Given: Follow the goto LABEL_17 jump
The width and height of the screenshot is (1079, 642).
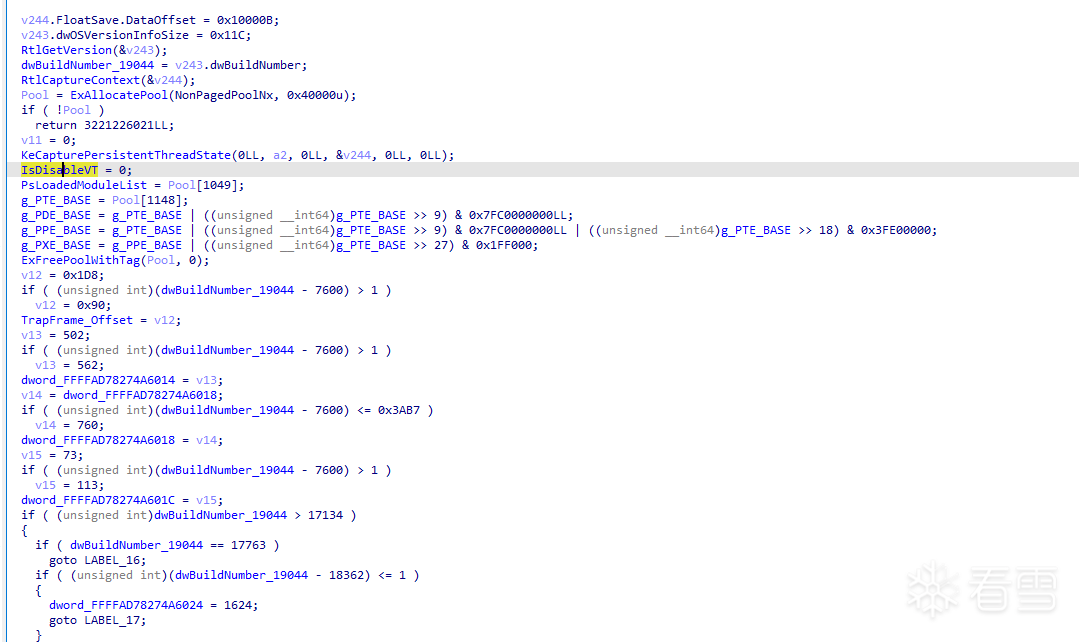Looking at the screenshot, I should [97, 620].
